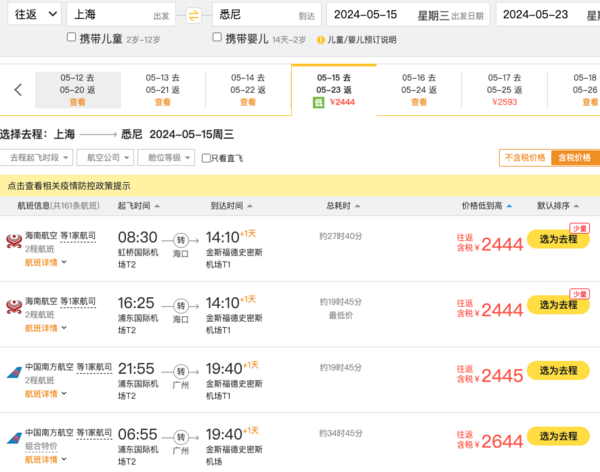Viewport: 600px width, 472px height.
Task: Click China Southern logo on 06:55 flight
Action: point(15,438)
